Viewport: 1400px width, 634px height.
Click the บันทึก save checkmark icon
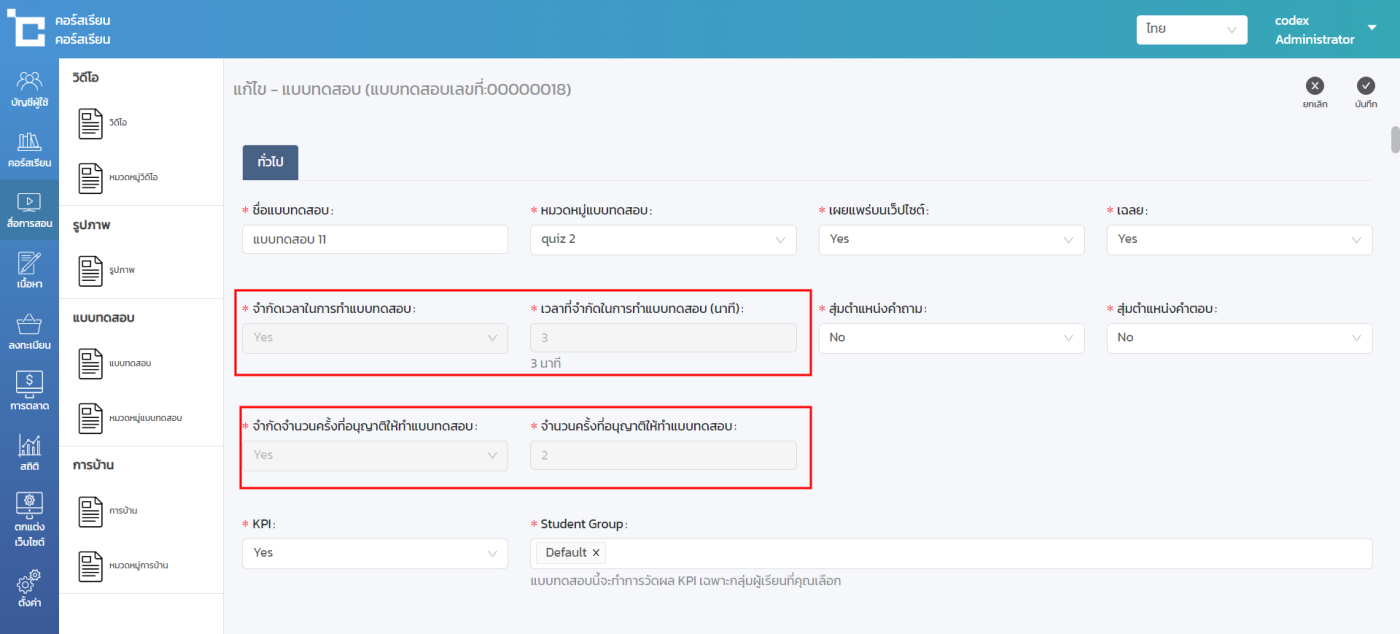(1366, 87)
